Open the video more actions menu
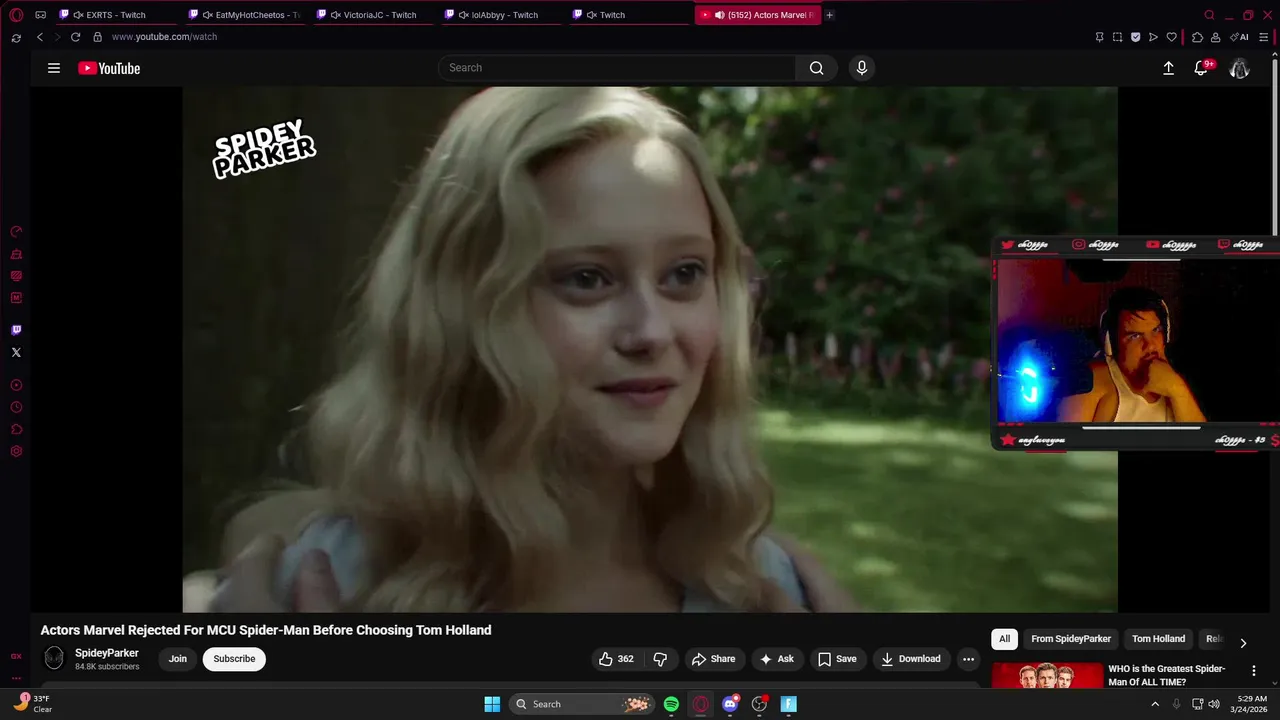The height and width of the screenshot is (720, 1280). [x=968, y=659]
